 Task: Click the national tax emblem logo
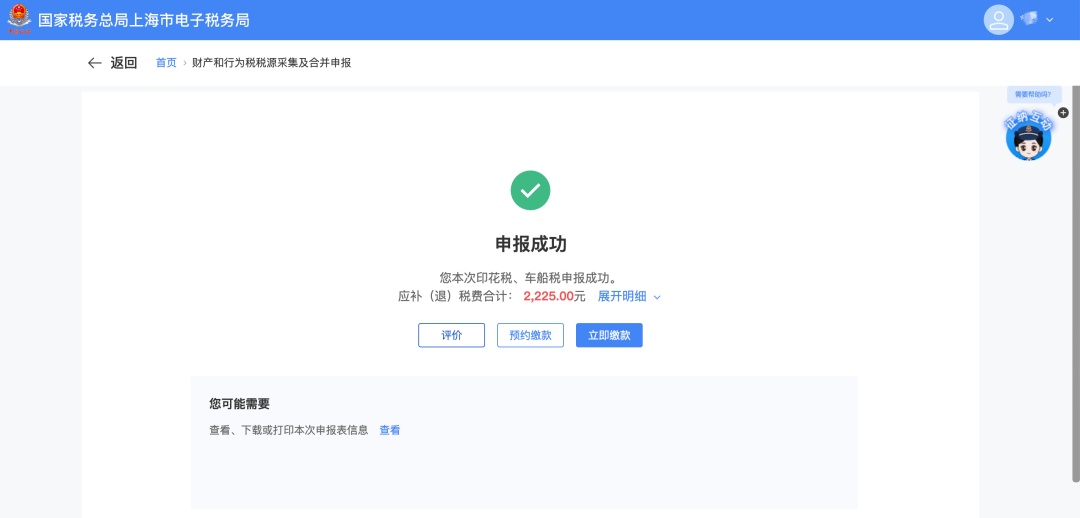pyautogui.click(x=19, y=19)
